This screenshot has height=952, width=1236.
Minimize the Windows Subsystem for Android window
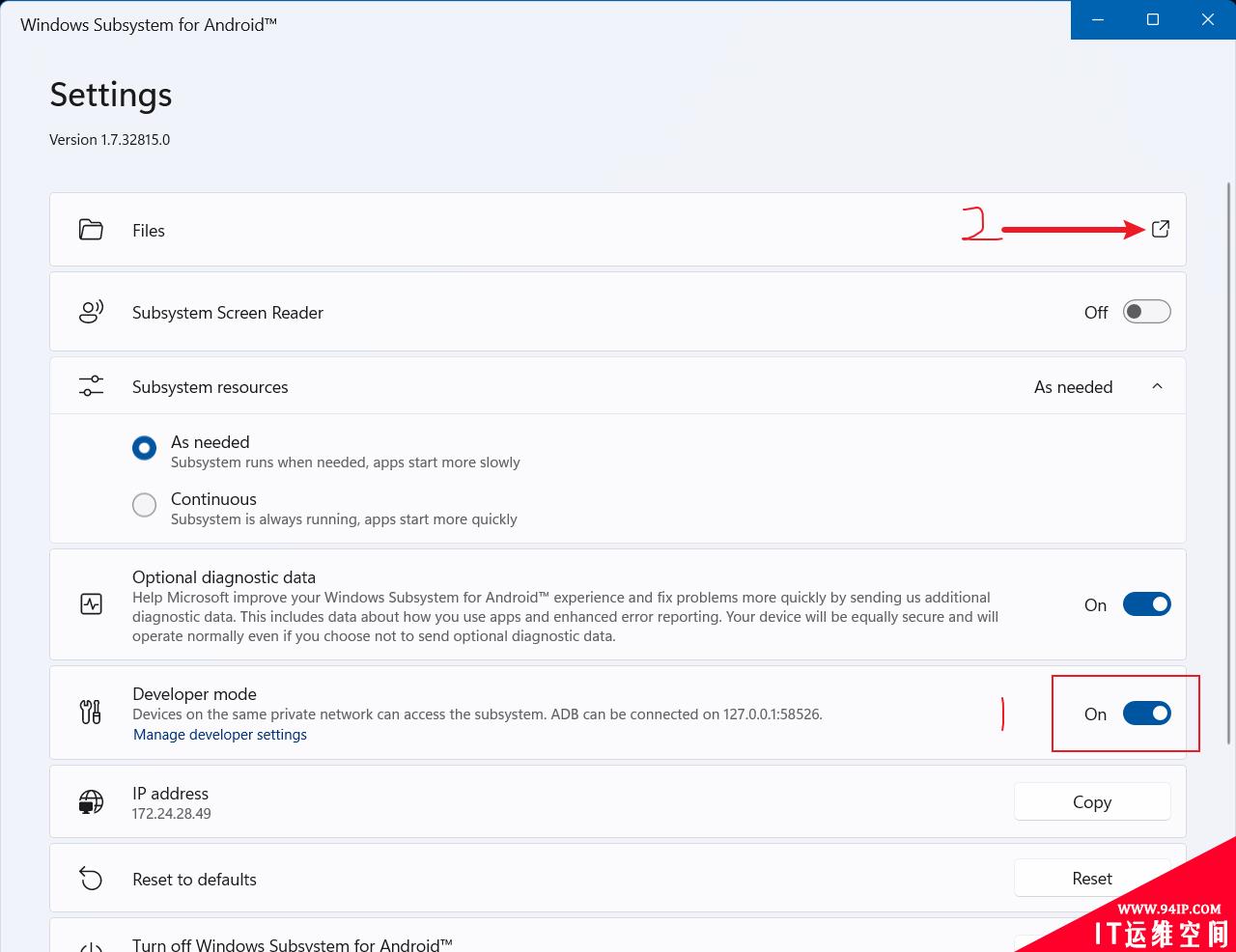tap(1098, 19)
